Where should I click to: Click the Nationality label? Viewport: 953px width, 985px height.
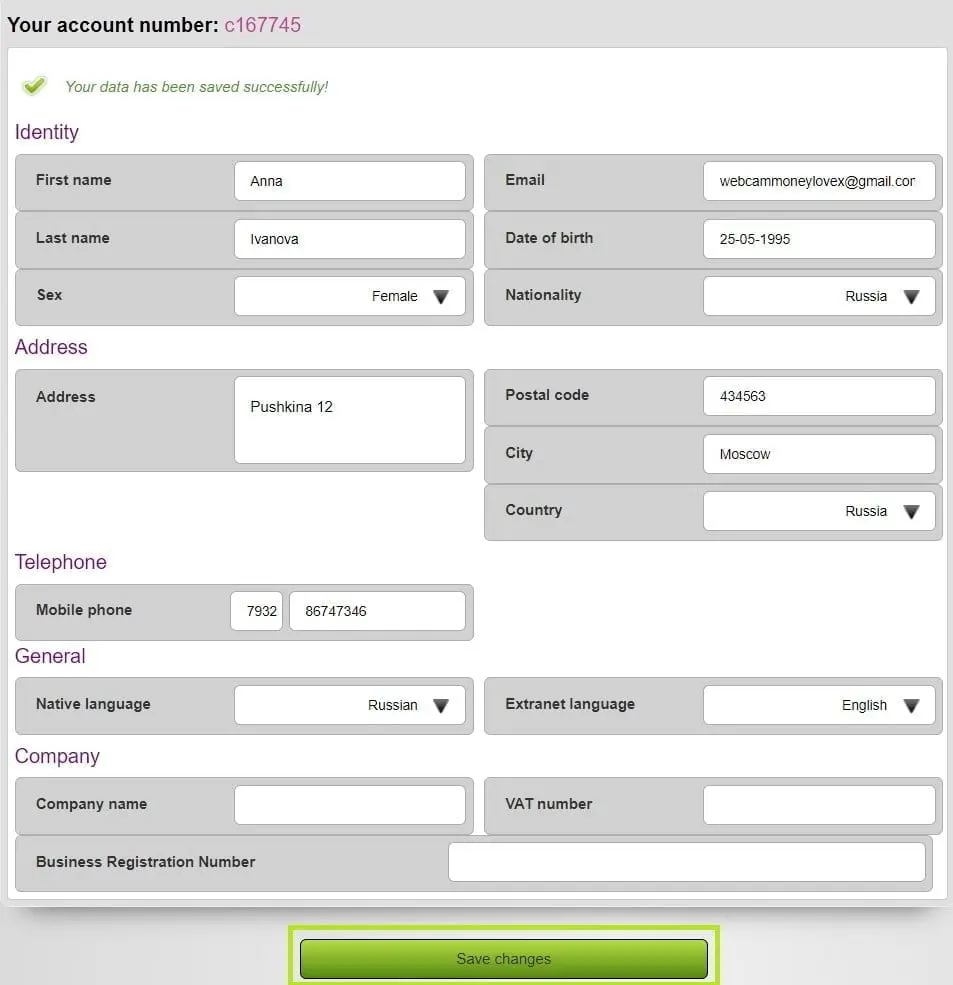[543, 295]
